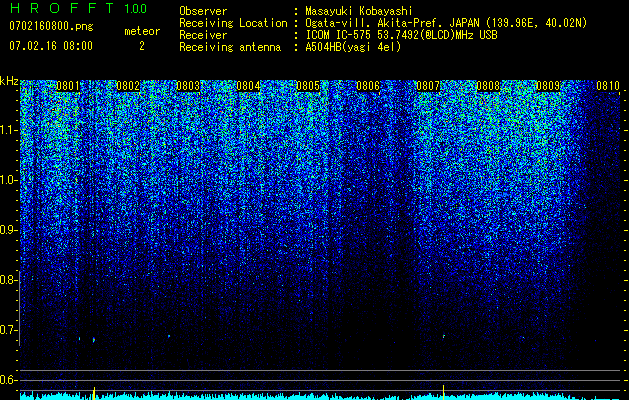The height and width of the screenshot is (400, 629).
Task: Click the A504HB(yagi 4el) antenna text
Action: click(x=353, y=47)
